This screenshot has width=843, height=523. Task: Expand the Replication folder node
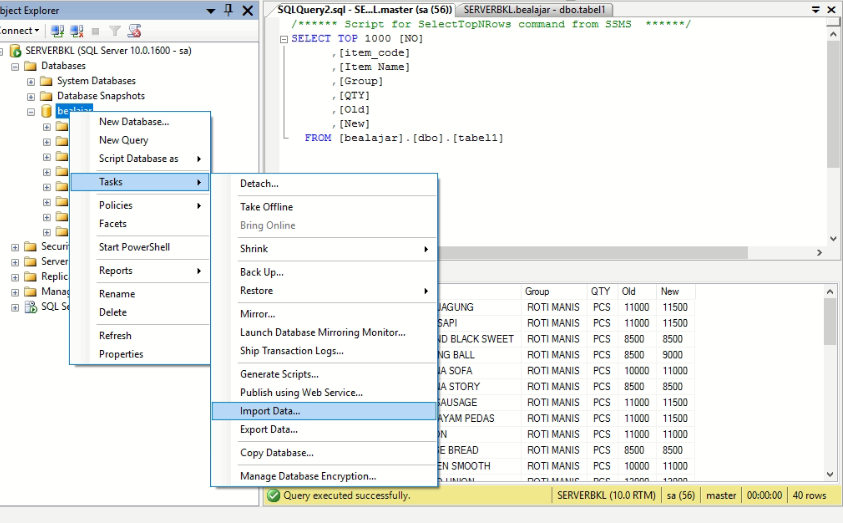point(15,277)
